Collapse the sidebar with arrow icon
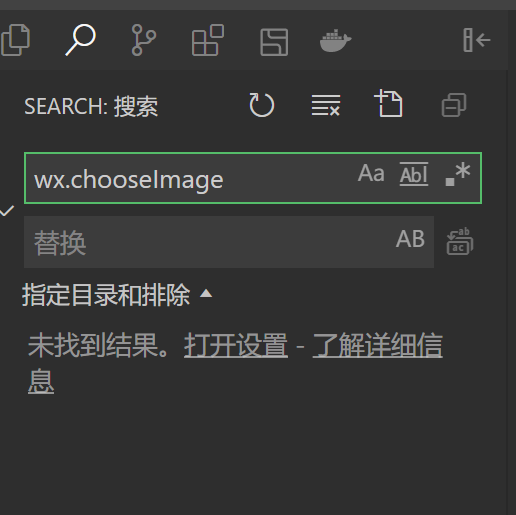This screenshot has height=515, width=516. (x=477, y=40)
